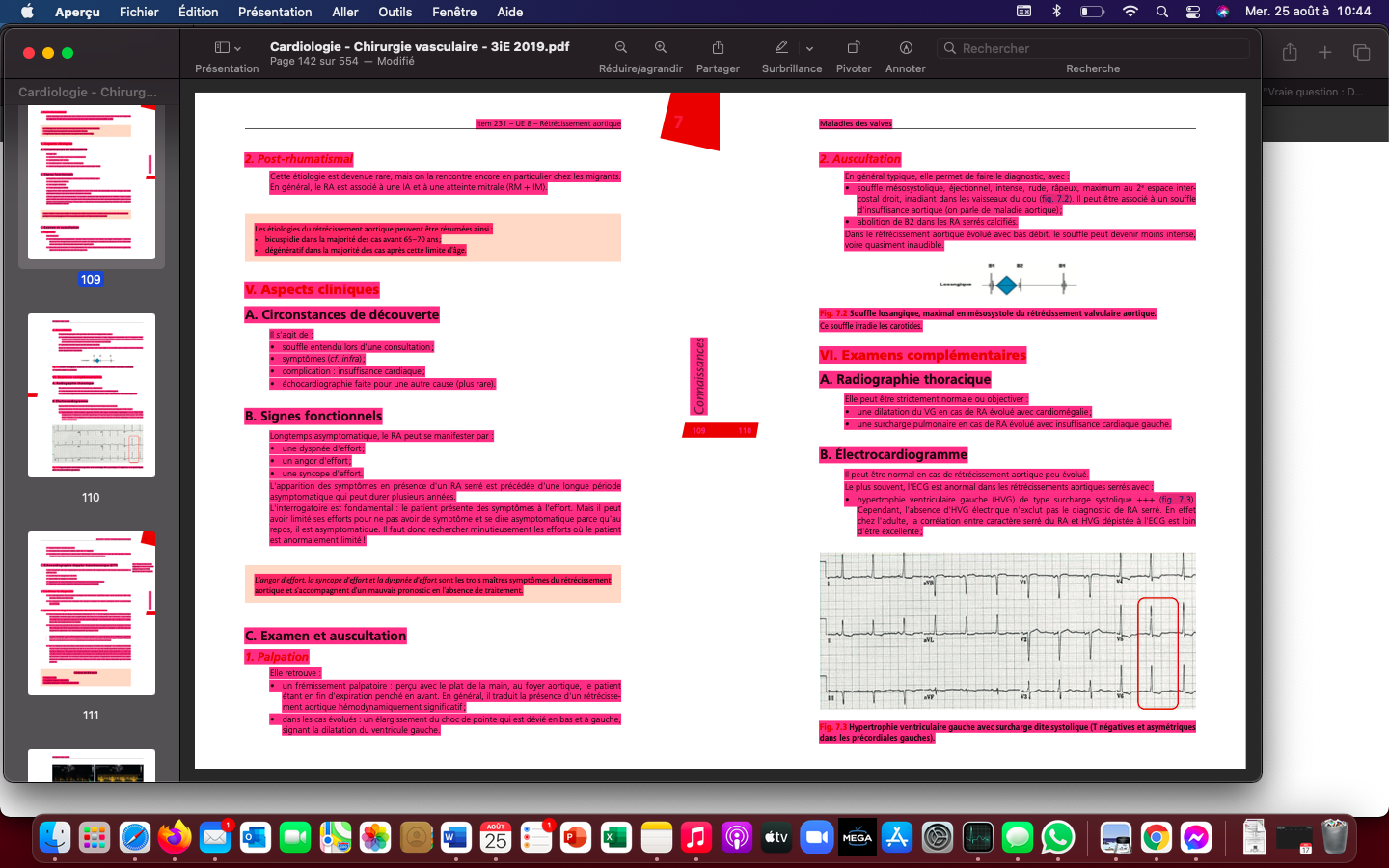Launch the Music app from the Dock
The image size is (1389, 868).
click(x=696, y=837)
